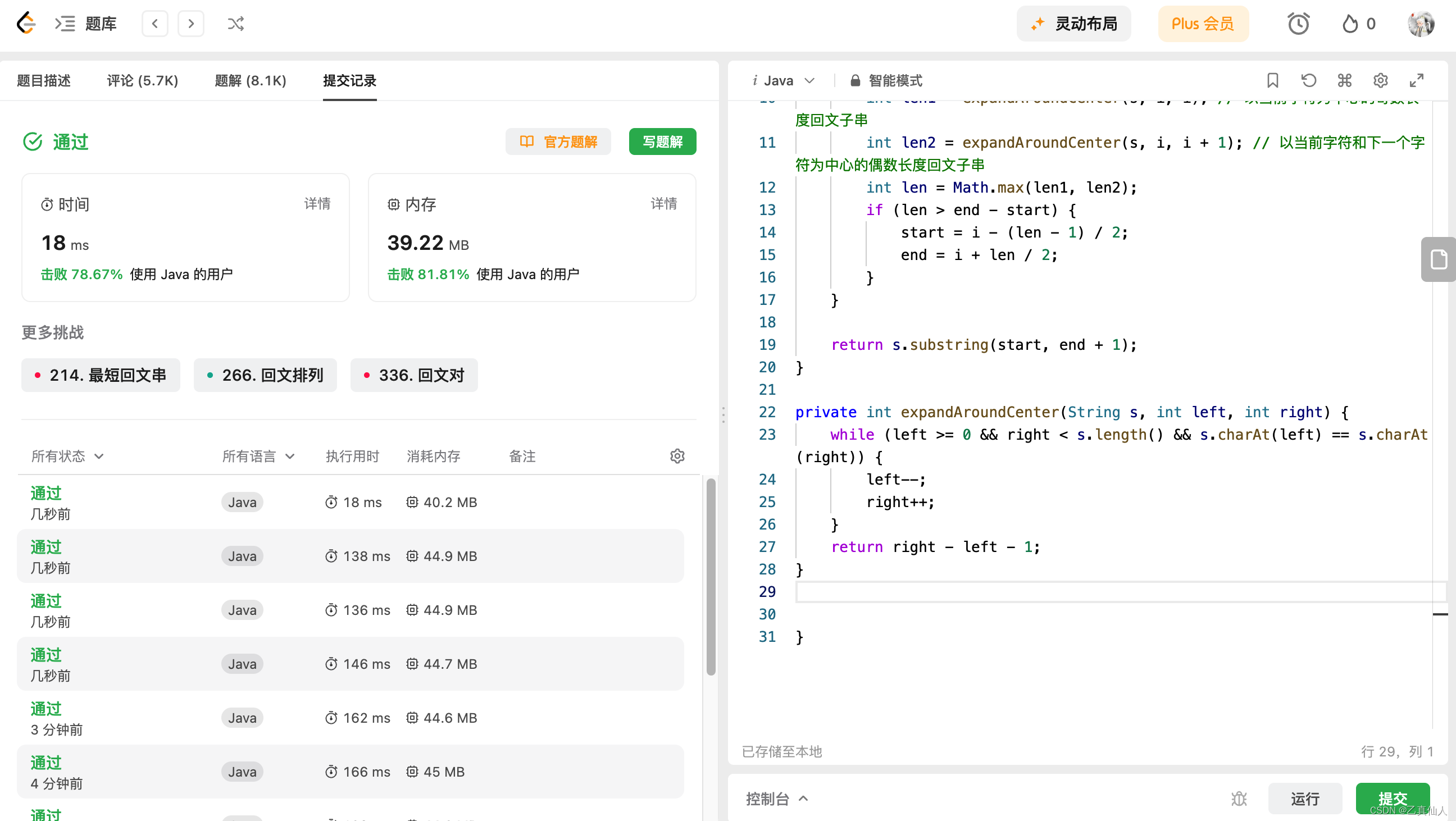Open the 18 ms 40.2 MB submission

click(351, 503)
